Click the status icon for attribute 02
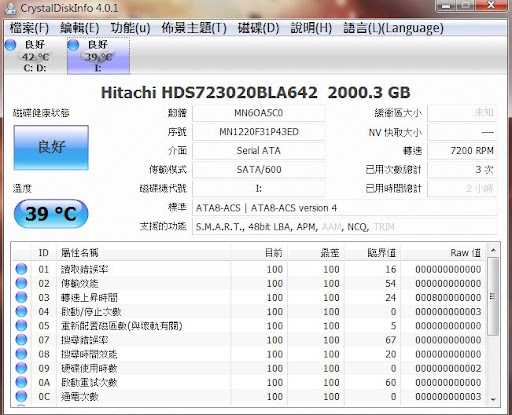Viewport: 512px width, 415px height. pos(21,283)
